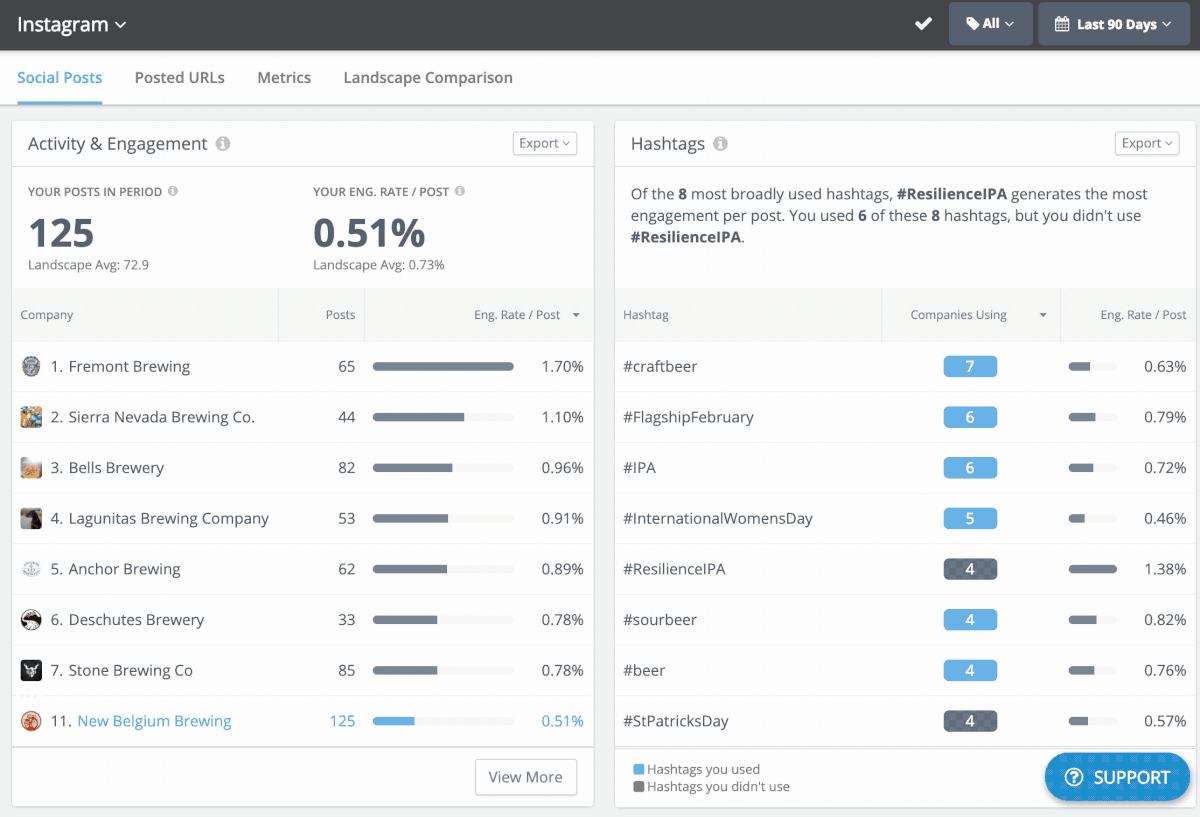Click the Company column header
This screenshot has height=817, width=1200.
(47, 315)
